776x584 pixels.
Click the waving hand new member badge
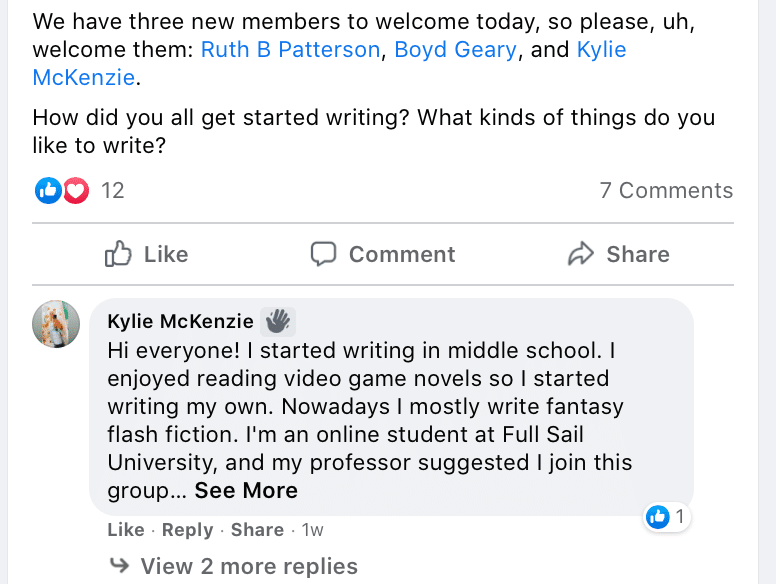pos(278,321)
